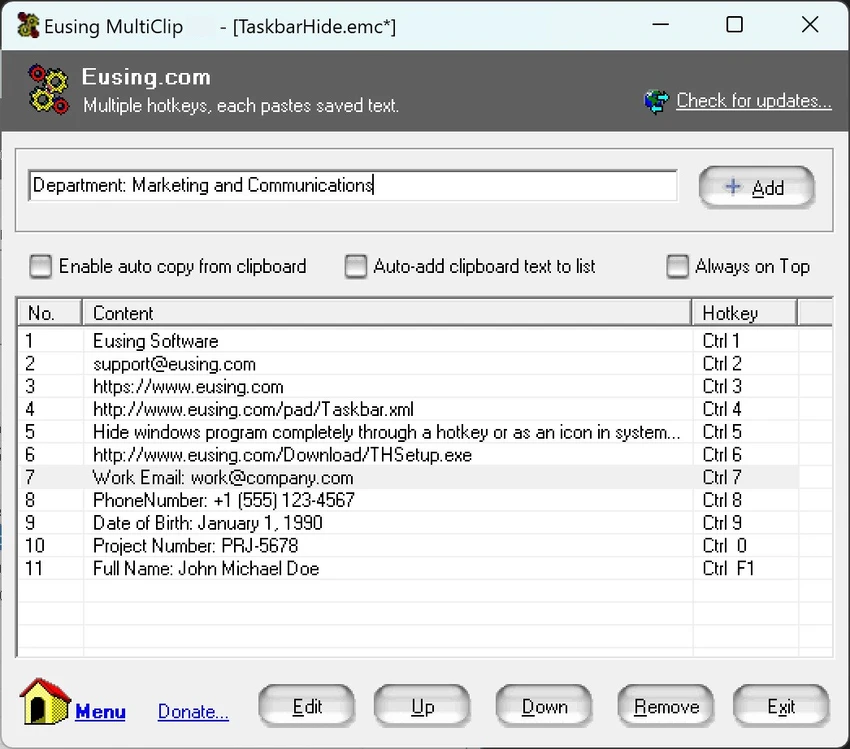This screenshot has height=749, width=850.
Task: Click the Add button
Action: [x=756, y=187]
